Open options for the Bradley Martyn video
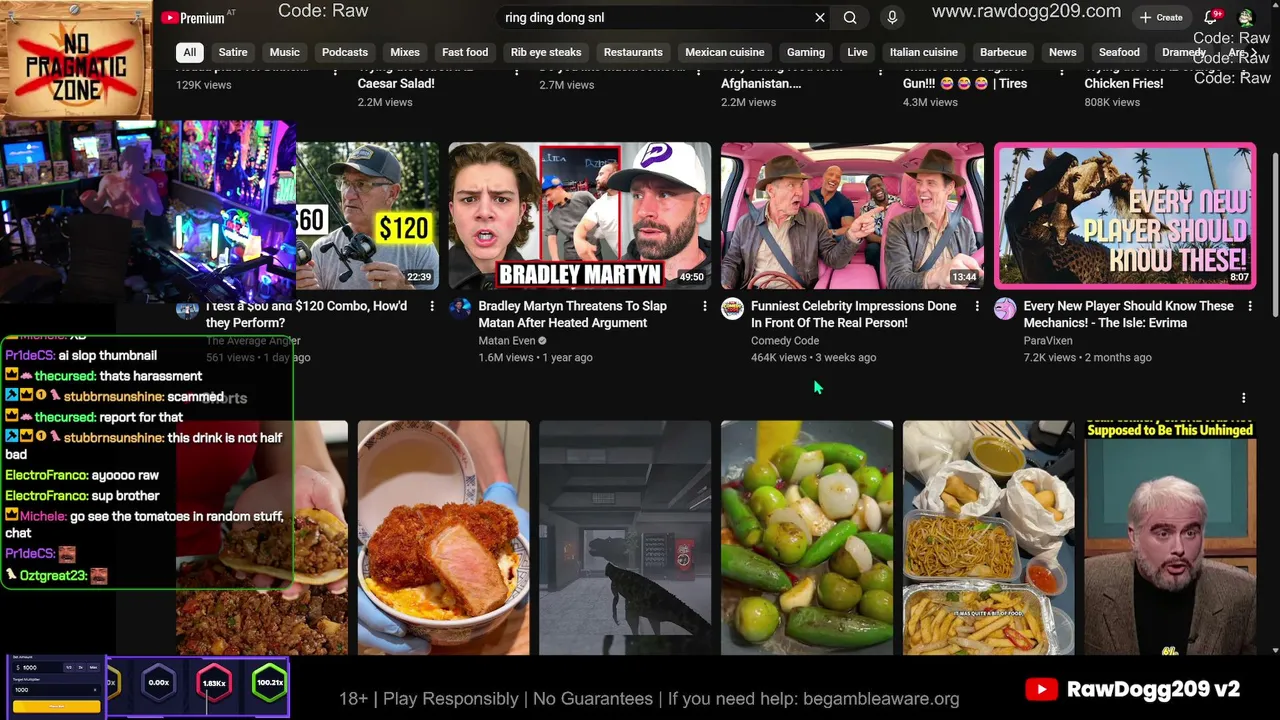The height and width of the screenshot is (720, 1280). pyautogui.click(x=704, y=306)
